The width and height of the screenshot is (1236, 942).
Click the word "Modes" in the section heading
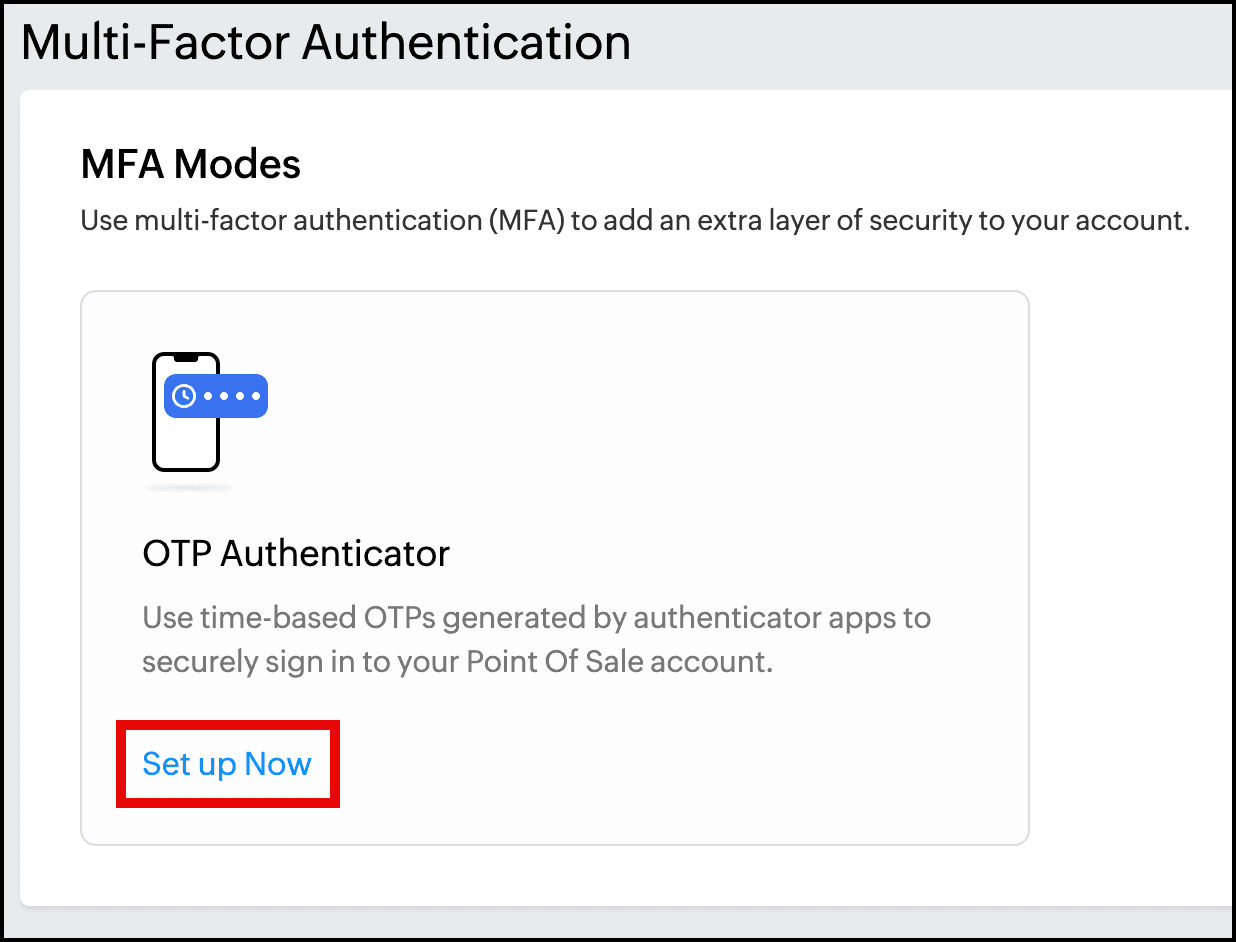pyautogui.click(x=247, y=164)
